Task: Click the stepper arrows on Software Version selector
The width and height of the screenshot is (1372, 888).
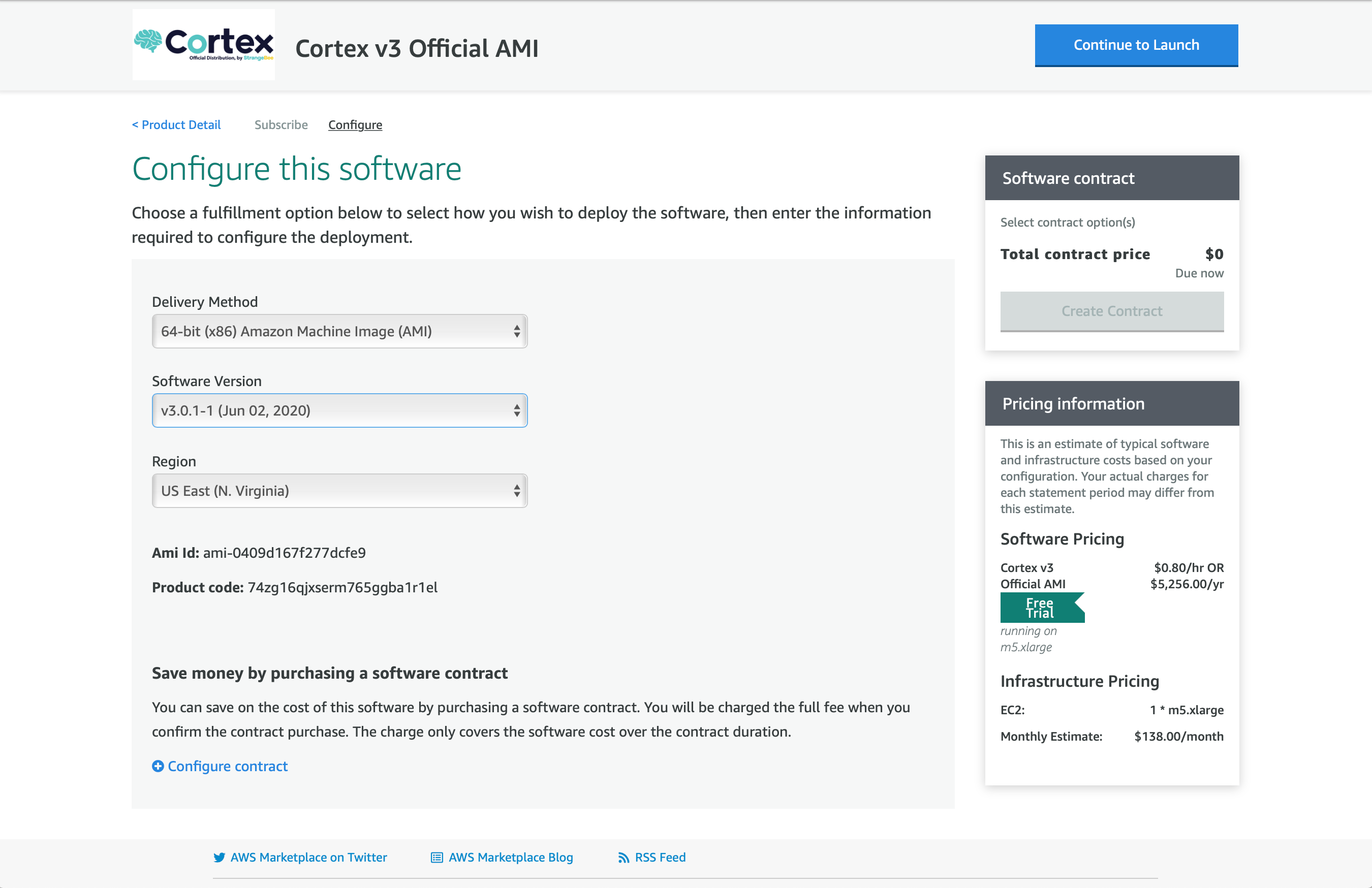Action: [518, 410]
